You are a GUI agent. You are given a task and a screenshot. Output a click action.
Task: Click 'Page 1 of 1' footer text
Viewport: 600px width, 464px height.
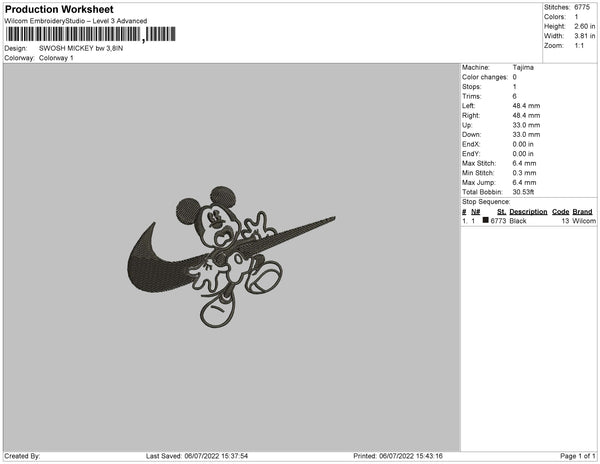click(578, 456)
